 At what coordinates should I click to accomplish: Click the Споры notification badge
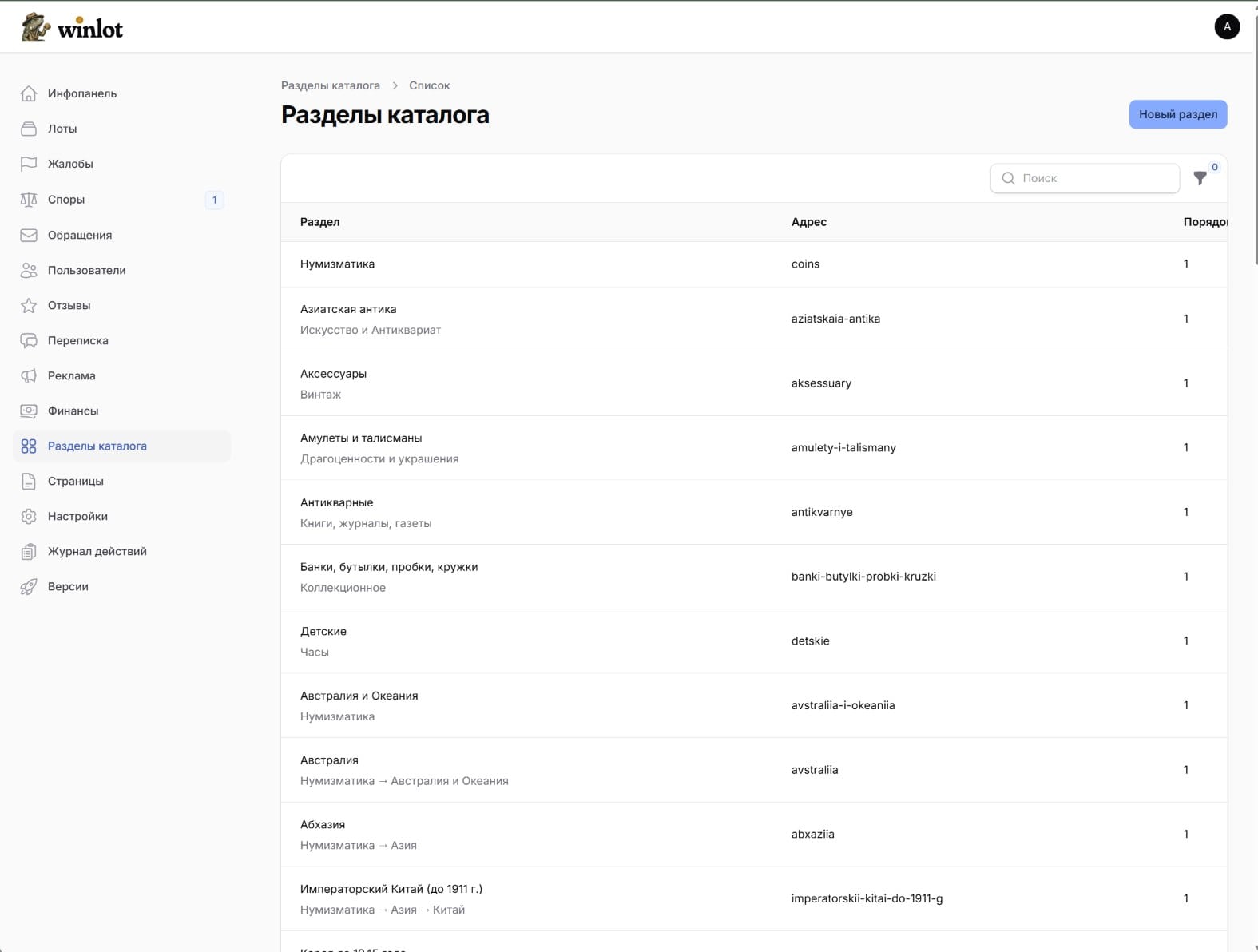[214, 200]
